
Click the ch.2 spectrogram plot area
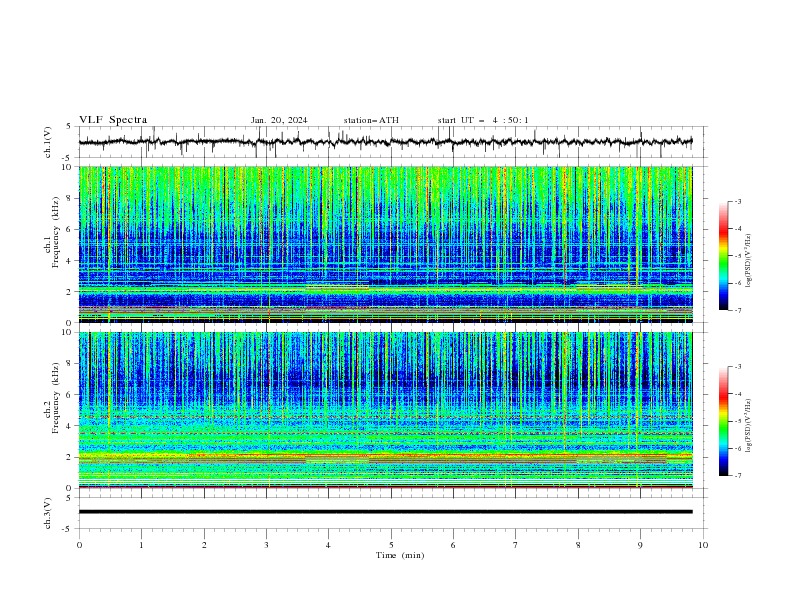385,410
